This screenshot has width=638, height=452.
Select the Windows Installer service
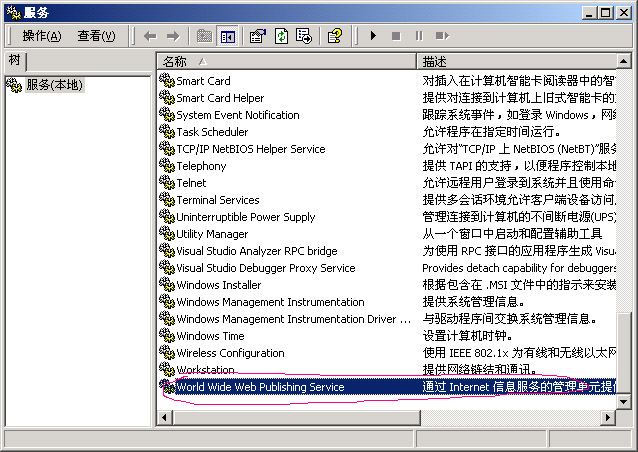point(218,285)
